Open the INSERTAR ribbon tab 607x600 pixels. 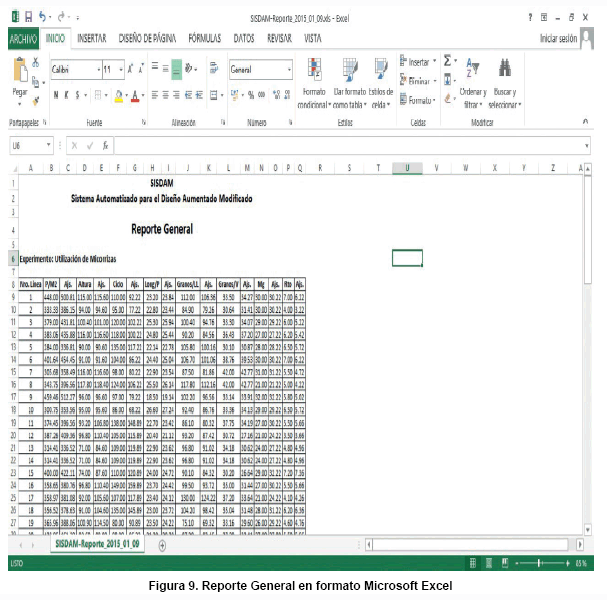click(x=92, y=38)
